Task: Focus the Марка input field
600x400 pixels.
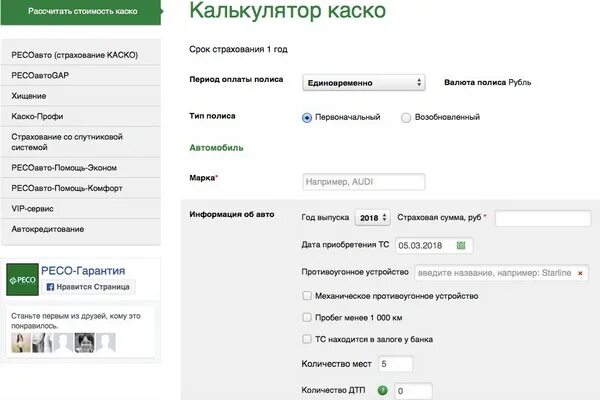Action: (x=364, y=182)
